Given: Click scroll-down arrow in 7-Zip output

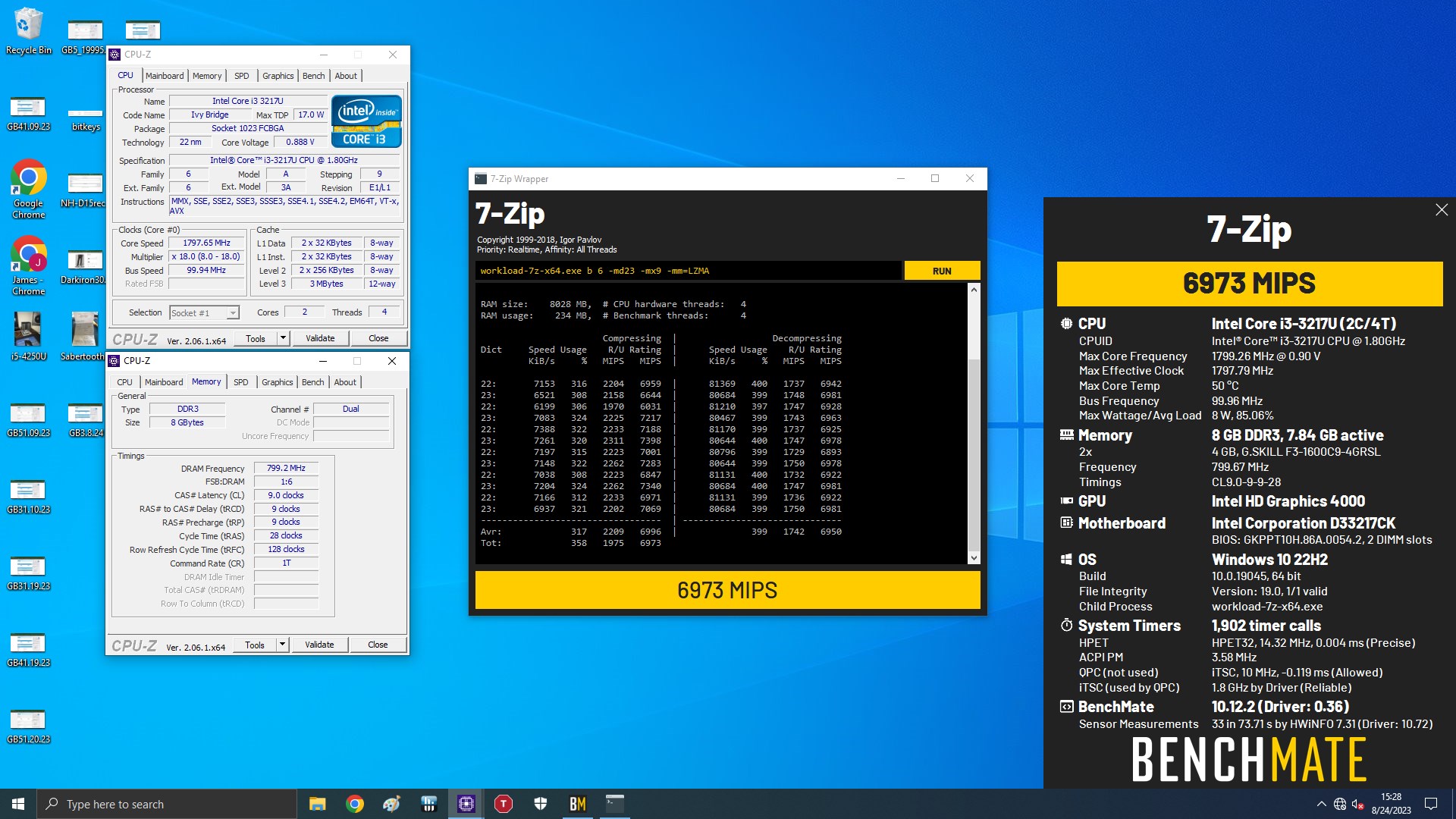Looking at the screenshot, I should (974, 557).
